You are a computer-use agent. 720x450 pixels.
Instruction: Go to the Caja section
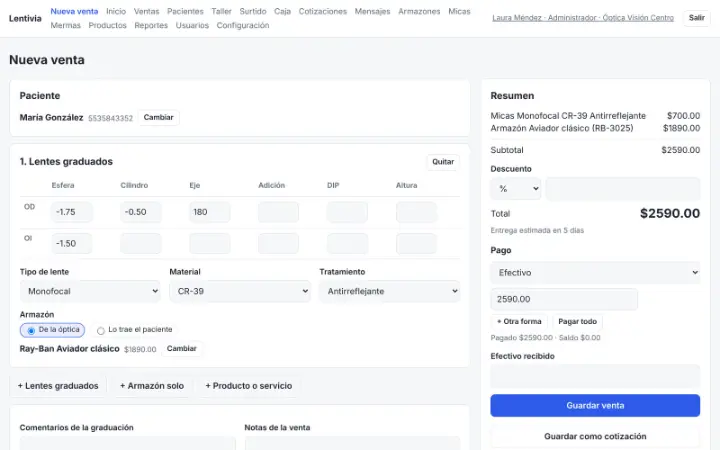(282, 11)
